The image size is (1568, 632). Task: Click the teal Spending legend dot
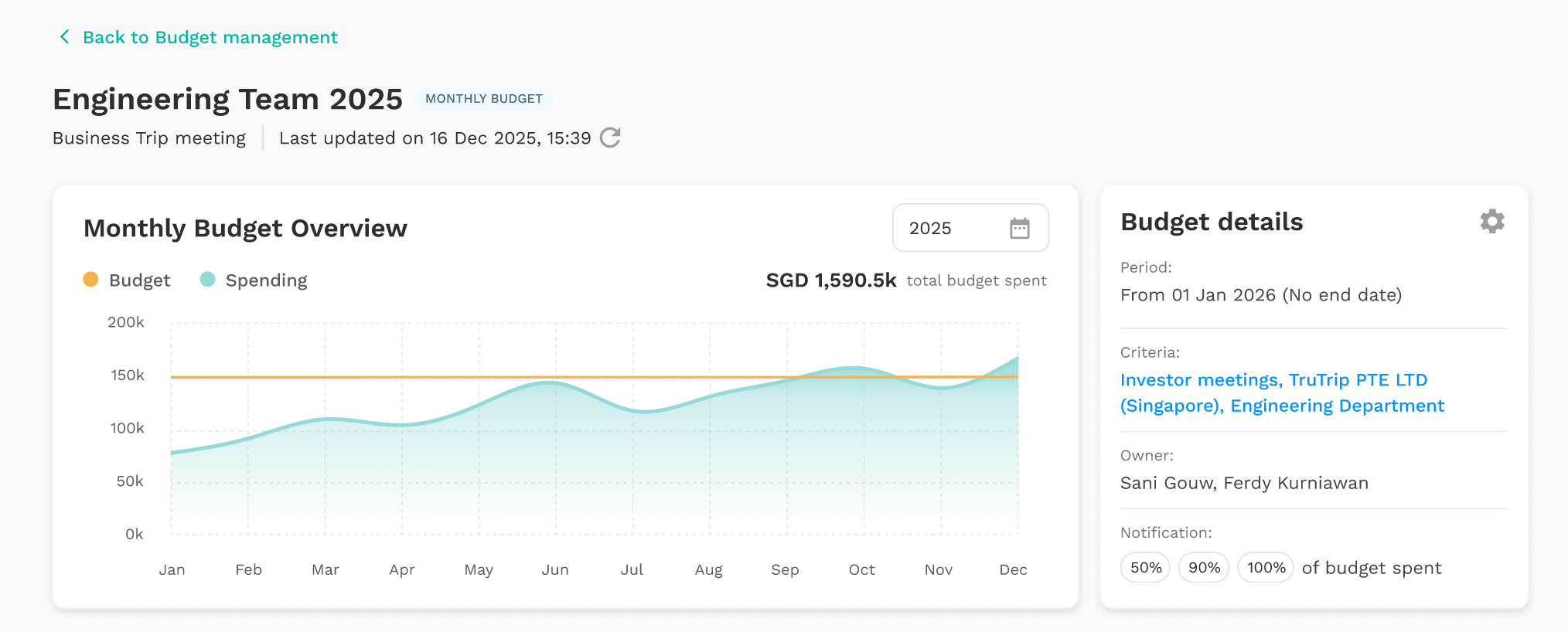click(207, 280)
